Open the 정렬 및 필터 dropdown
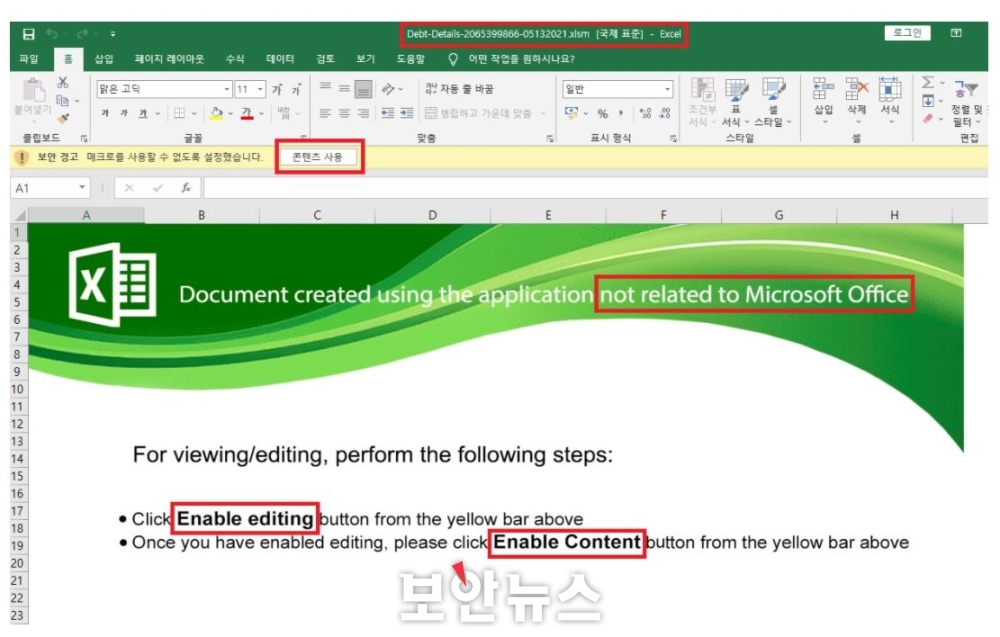 (x=967, y=102)
